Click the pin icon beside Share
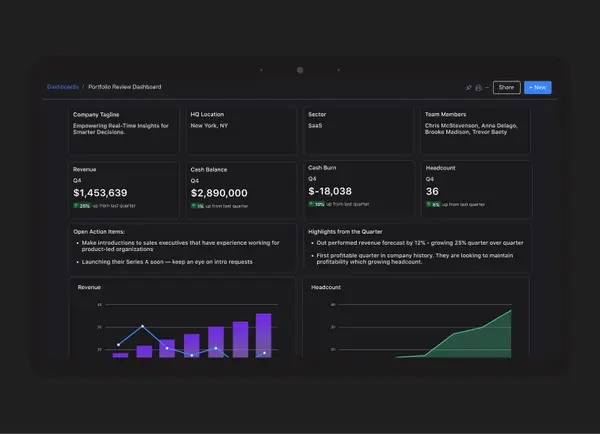Image resolution: width=600 pixels, height=434 pixels. click(x=469, y=88)
